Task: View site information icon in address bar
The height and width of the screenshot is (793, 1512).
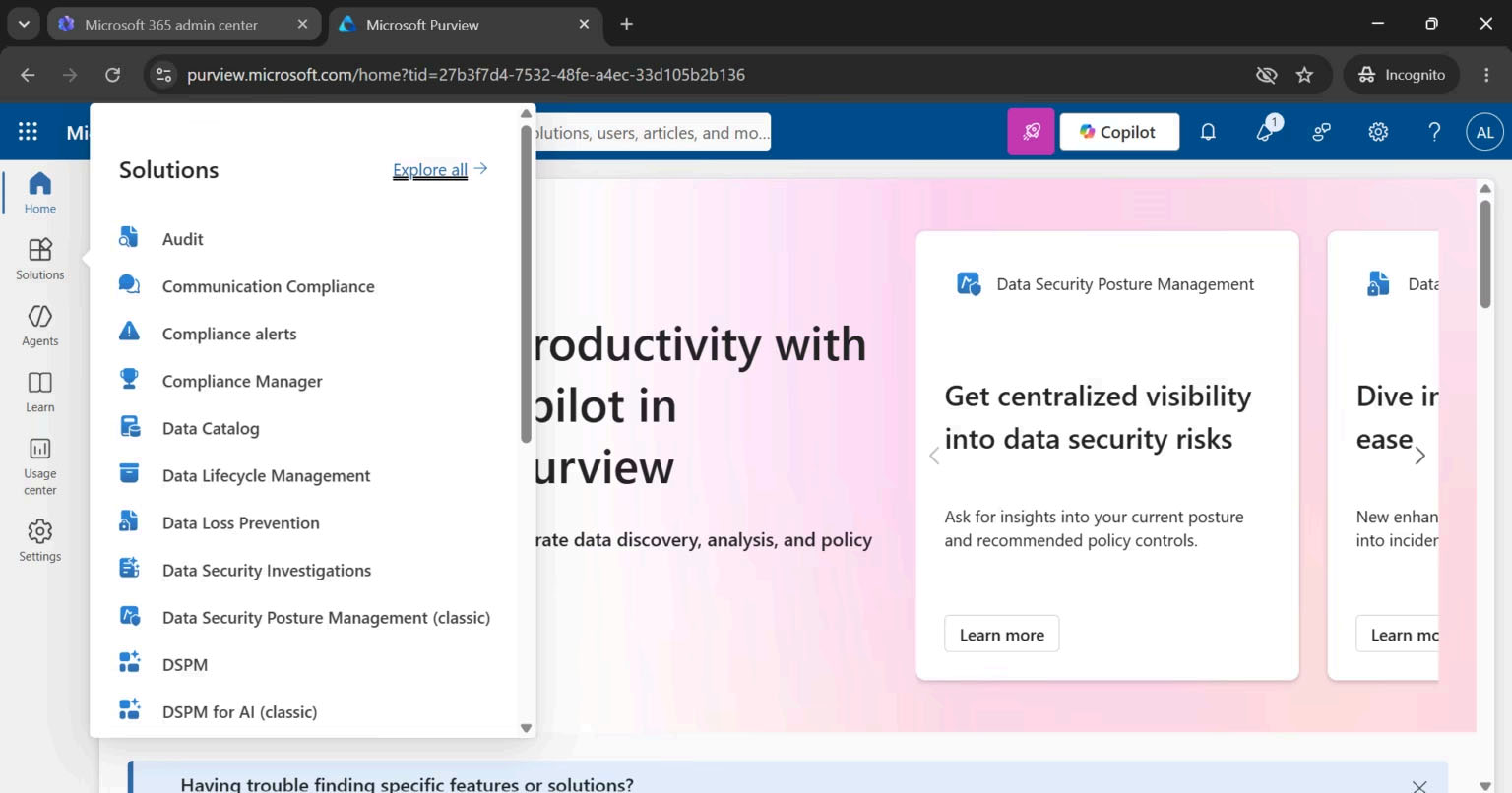Action: [x=163, y=75]
